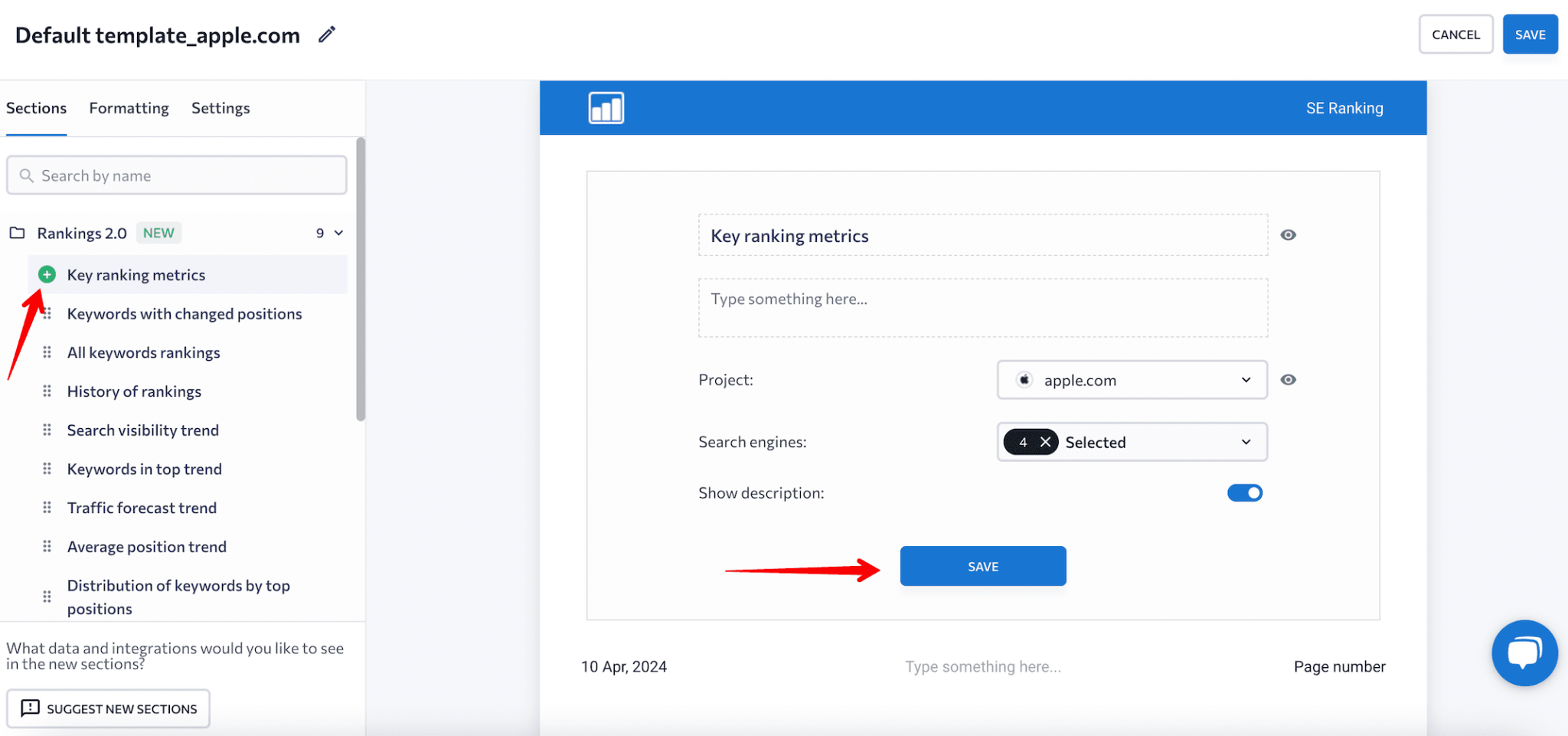Click the bar chart logo in the report header
Viewport: 1568px width, 736px height.
point(606,108)
